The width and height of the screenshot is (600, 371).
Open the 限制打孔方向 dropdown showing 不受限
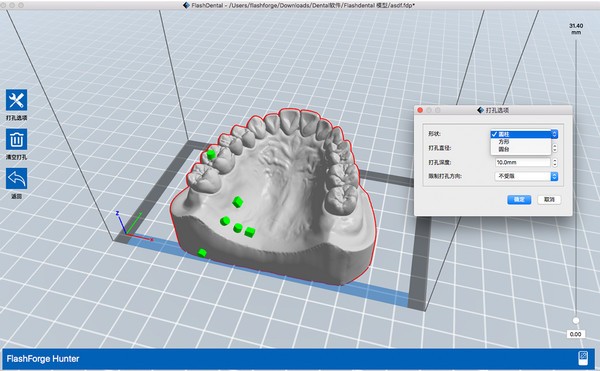point(527,176)
